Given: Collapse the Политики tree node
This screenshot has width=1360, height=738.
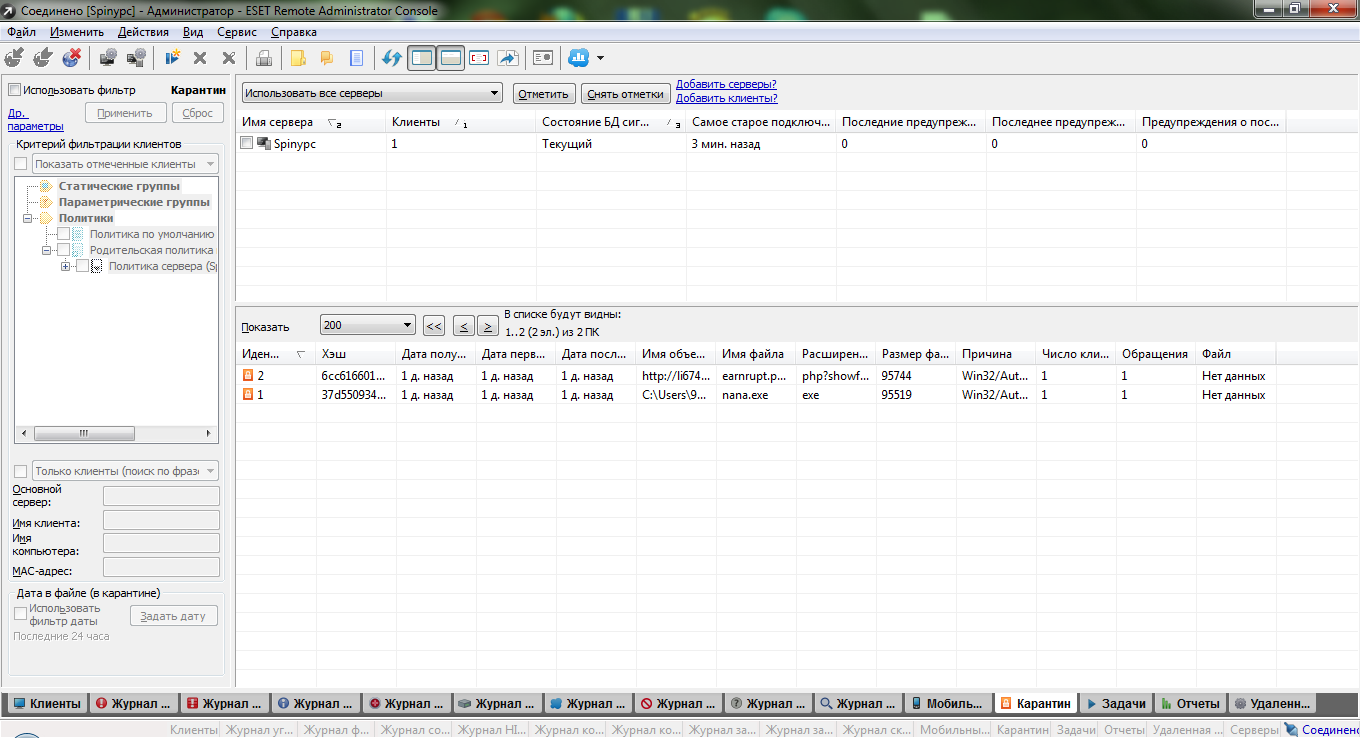Looking at the screenshot, I should [x=28, y=218].
